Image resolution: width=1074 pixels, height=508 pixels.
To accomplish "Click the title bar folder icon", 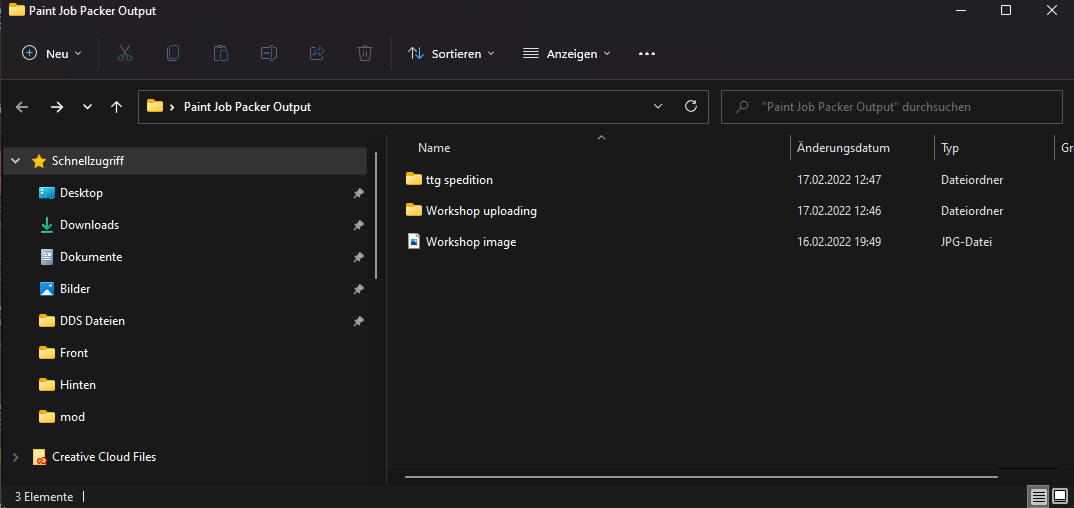I will coord(16,11).
